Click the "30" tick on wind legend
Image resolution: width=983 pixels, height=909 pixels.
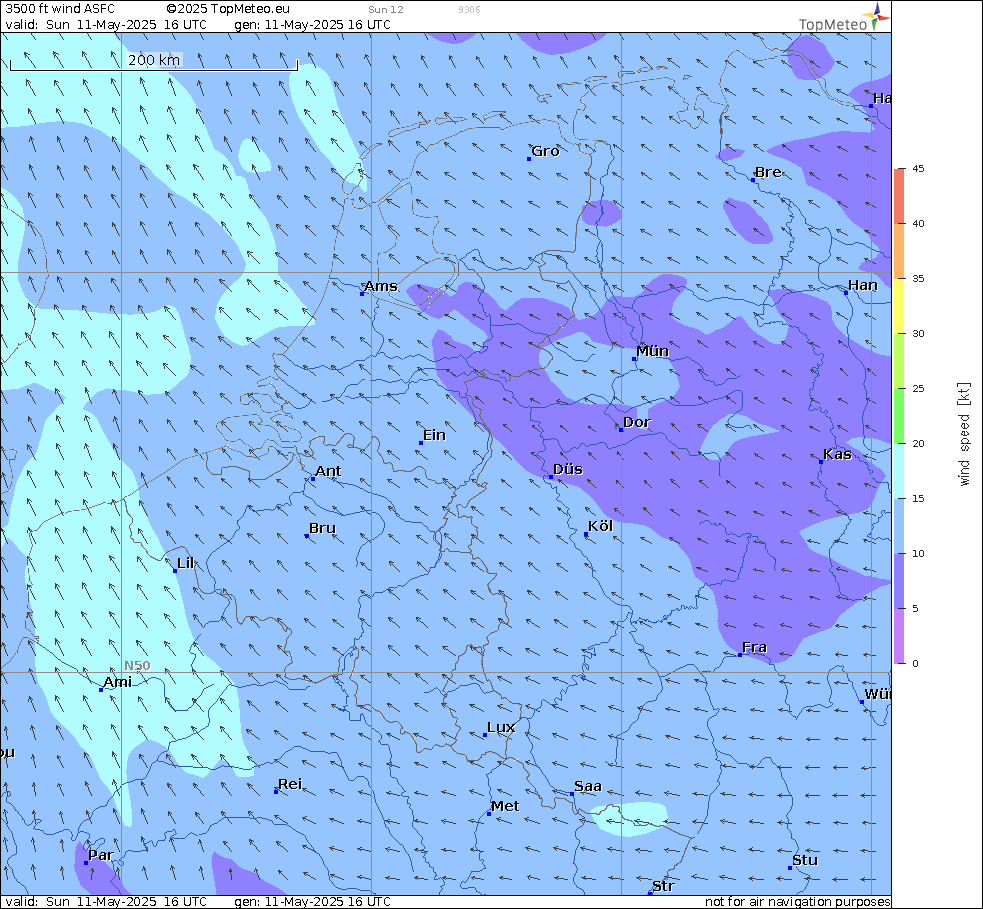(918, 334)
